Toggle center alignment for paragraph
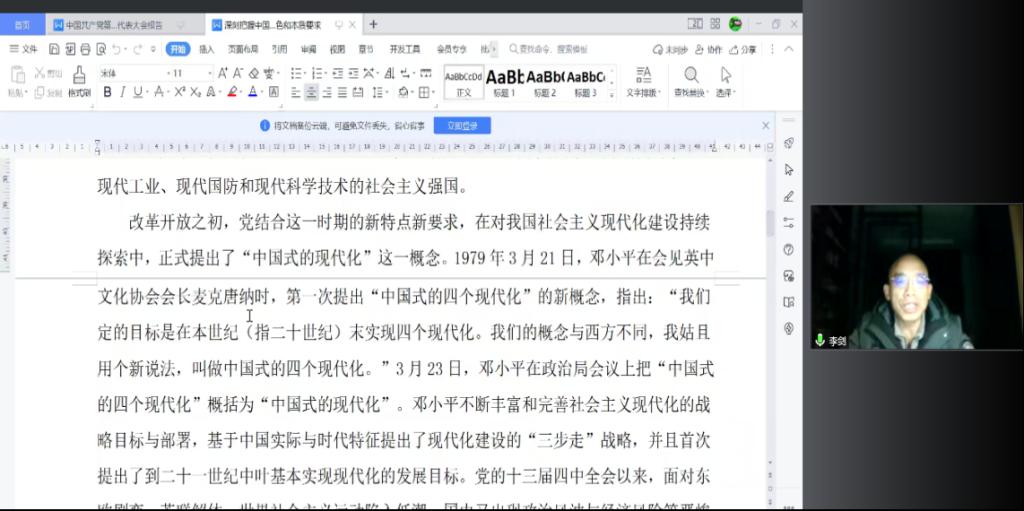The width and height of the screenshot is (1024, 511). point(312,92)
